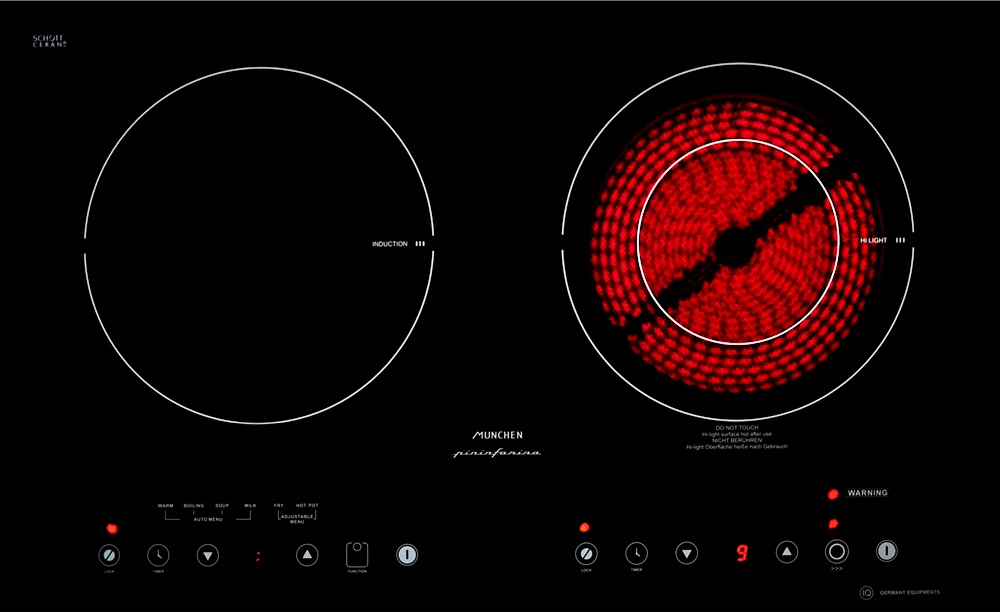Increase induction zone power with up arrow
The width and height of the screenshot is (1000, 614).
tap(307, 555)
